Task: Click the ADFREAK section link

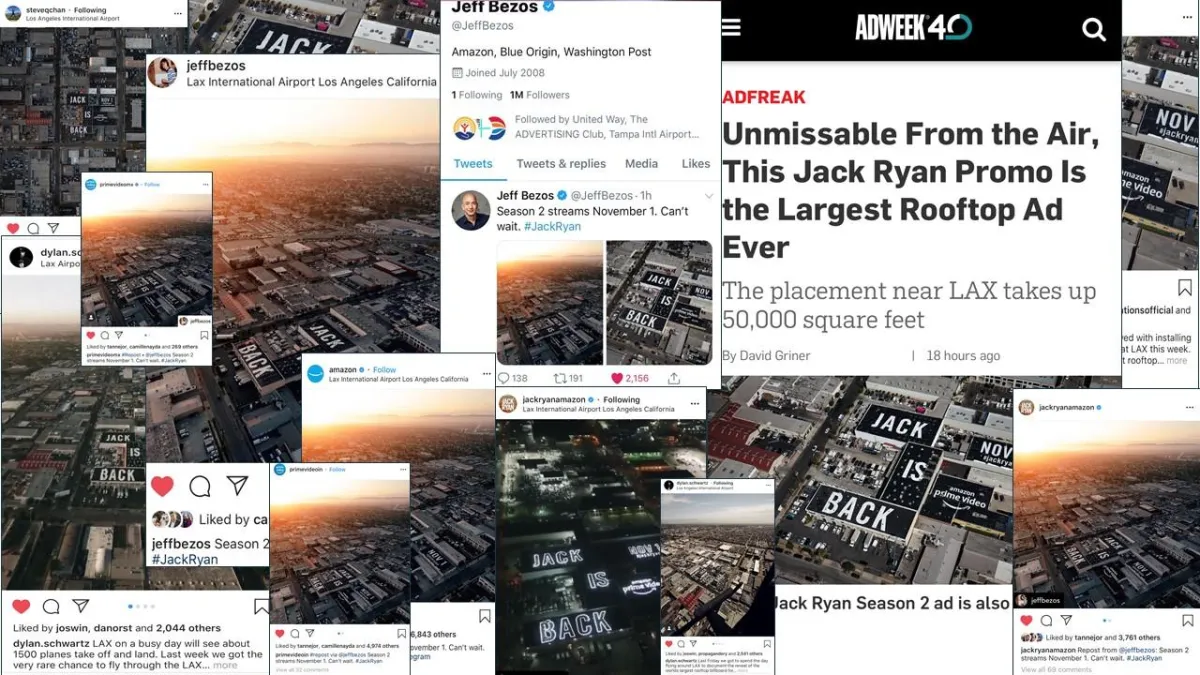Action: click(x=764, y=97)
